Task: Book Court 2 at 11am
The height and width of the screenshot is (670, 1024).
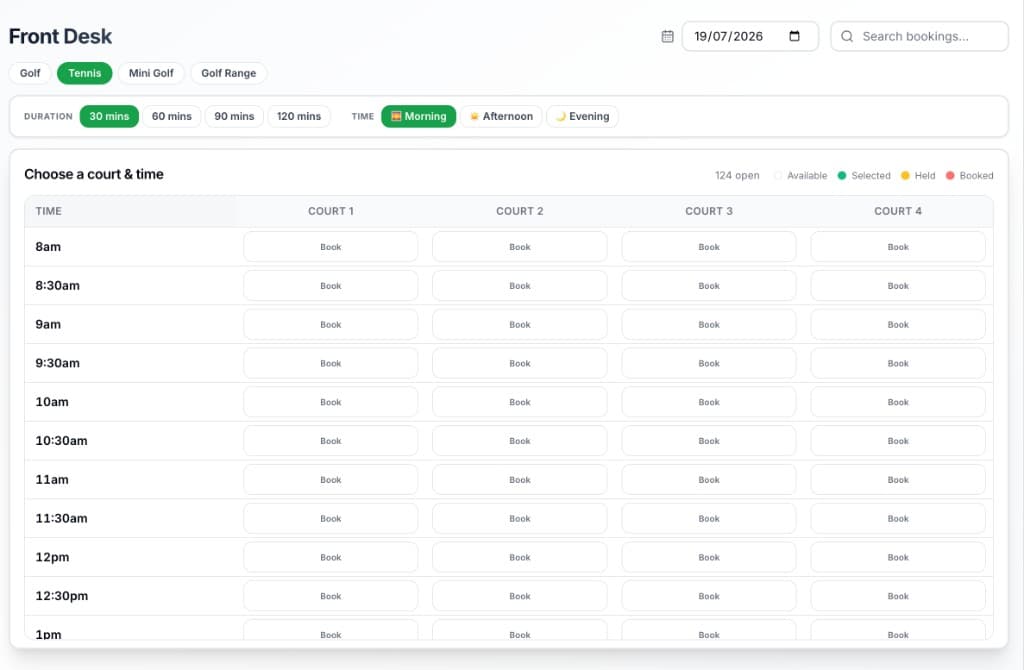Action: pyautogui.click(x=520, y=480)
